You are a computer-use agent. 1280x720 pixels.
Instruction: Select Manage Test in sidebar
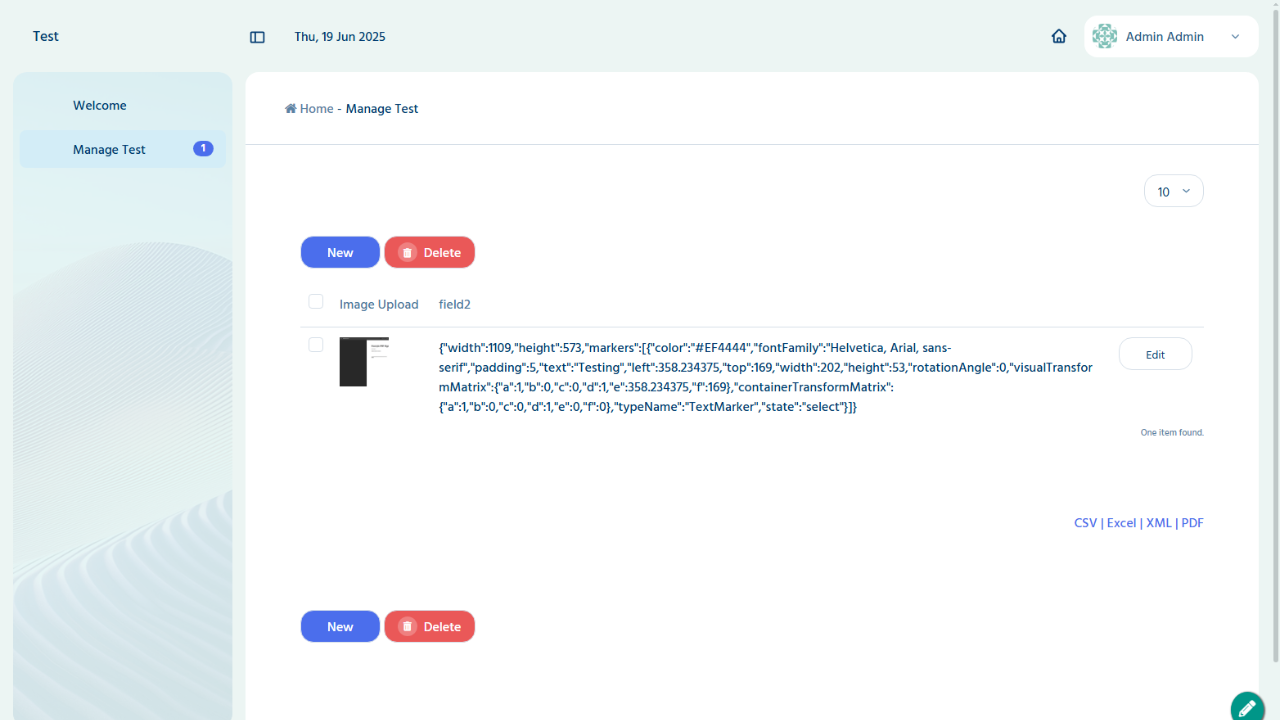109,150
